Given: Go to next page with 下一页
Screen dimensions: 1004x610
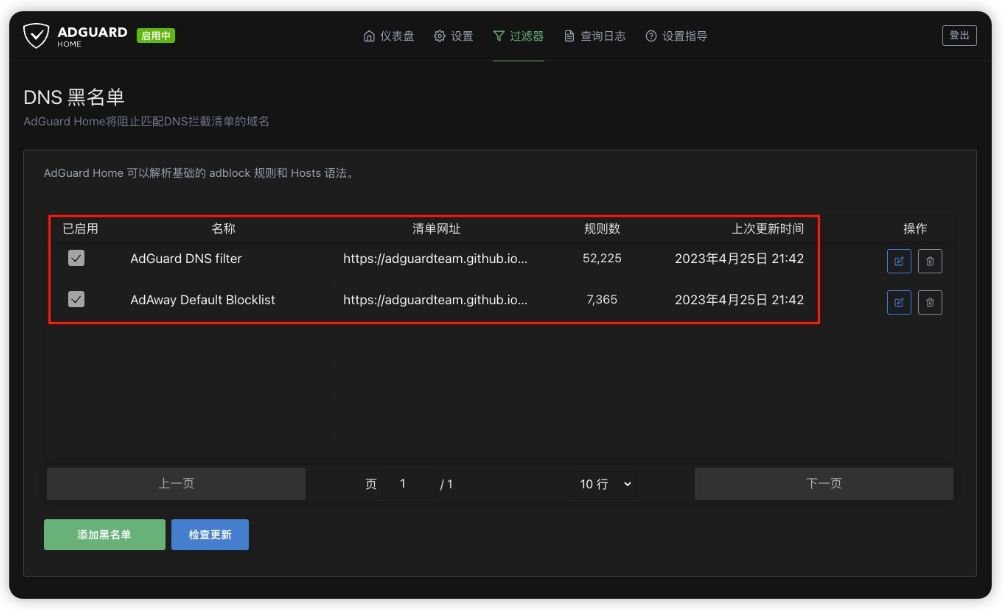Looking at the screenshot, I should tap(824, 483).
